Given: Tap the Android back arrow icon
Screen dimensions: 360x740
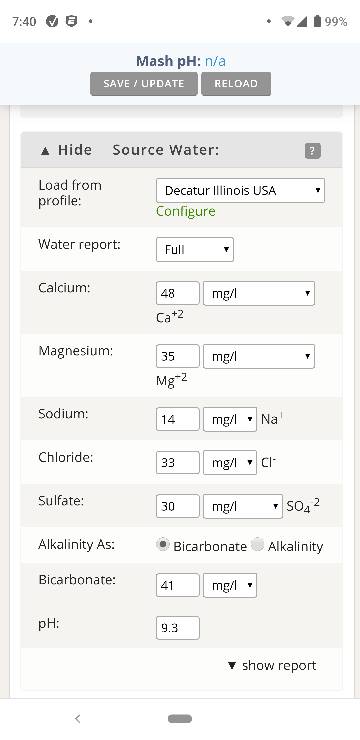Looking at the screenshot, I should pyautogui.click(x=78, y=719).
